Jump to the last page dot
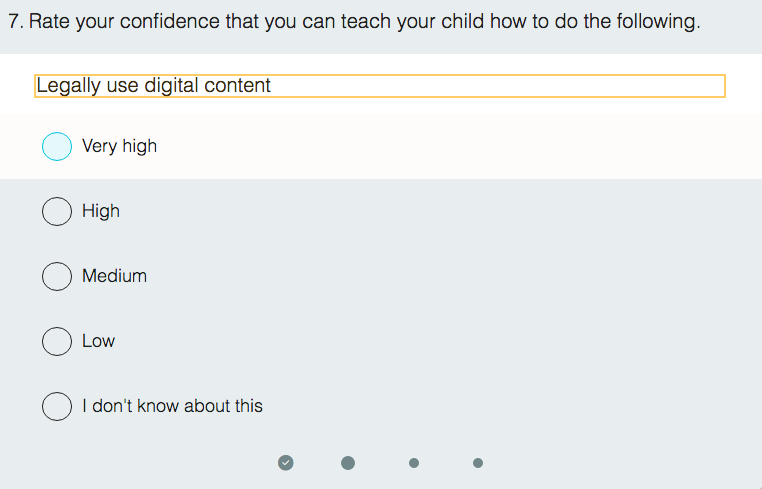Image resolution: width=762 pixels, height=489 pixels. (478, 463)
